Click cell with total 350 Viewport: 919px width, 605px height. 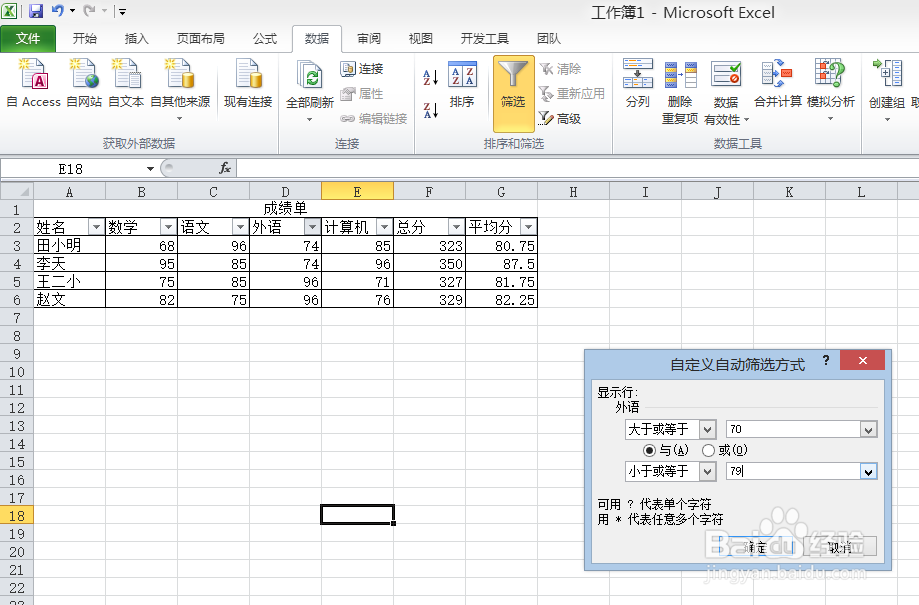[429, 263]
